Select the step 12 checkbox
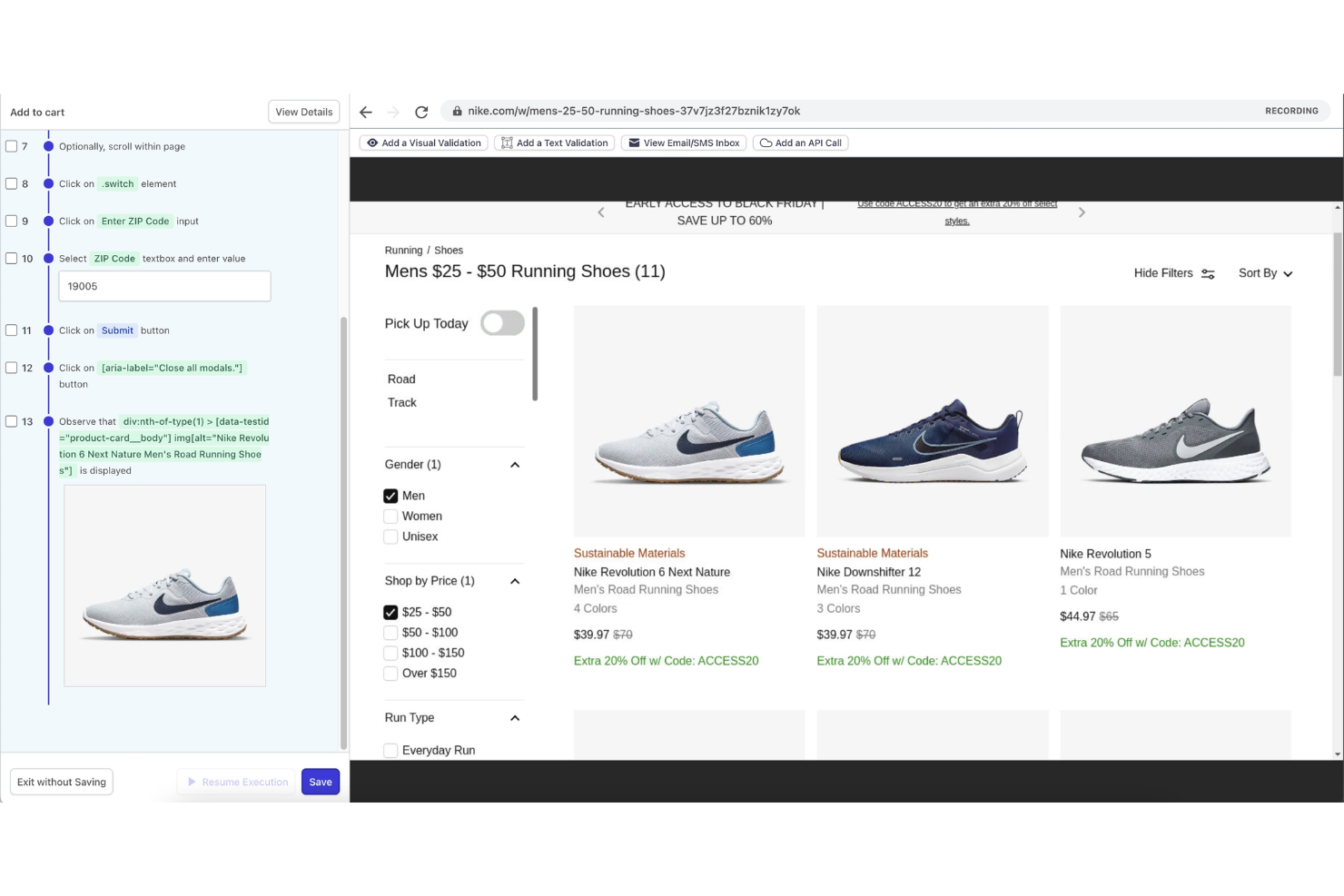Image resolution: width=1344 pixels, height=896 pixels. pos(12,368)
